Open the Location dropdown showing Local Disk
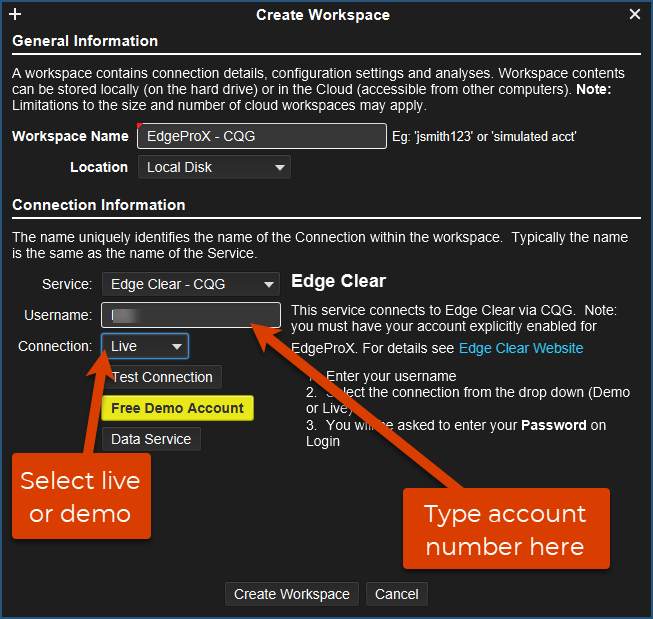 click(214, 167)
